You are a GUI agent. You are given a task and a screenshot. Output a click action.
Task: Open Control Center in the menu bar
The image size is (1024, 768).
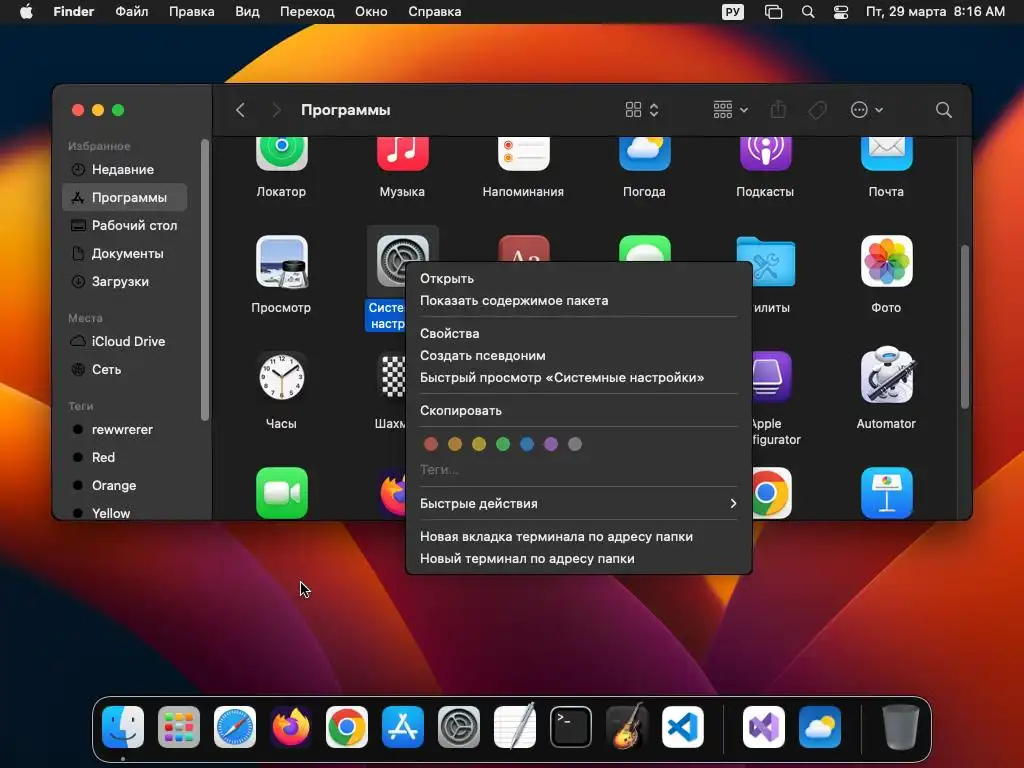[841, 12]
